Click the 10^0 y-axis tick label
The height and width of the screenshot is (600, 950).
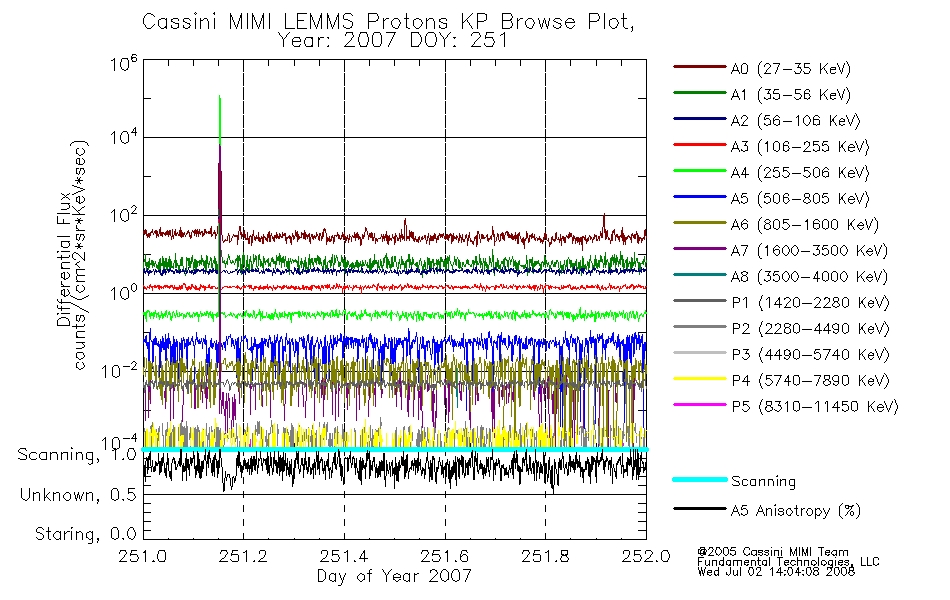124,292
